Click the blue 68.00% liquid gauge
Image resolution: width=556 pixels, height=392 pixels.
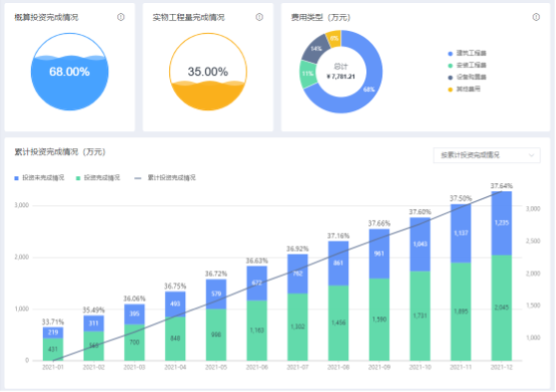click(x=70, y=72)
